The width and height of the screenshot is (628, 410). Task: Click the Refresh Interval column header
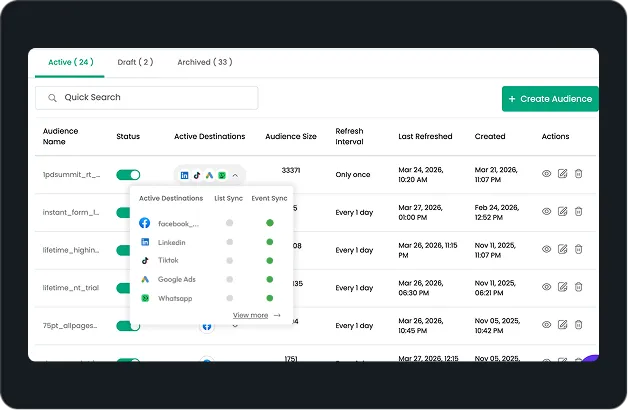[349, 137]
